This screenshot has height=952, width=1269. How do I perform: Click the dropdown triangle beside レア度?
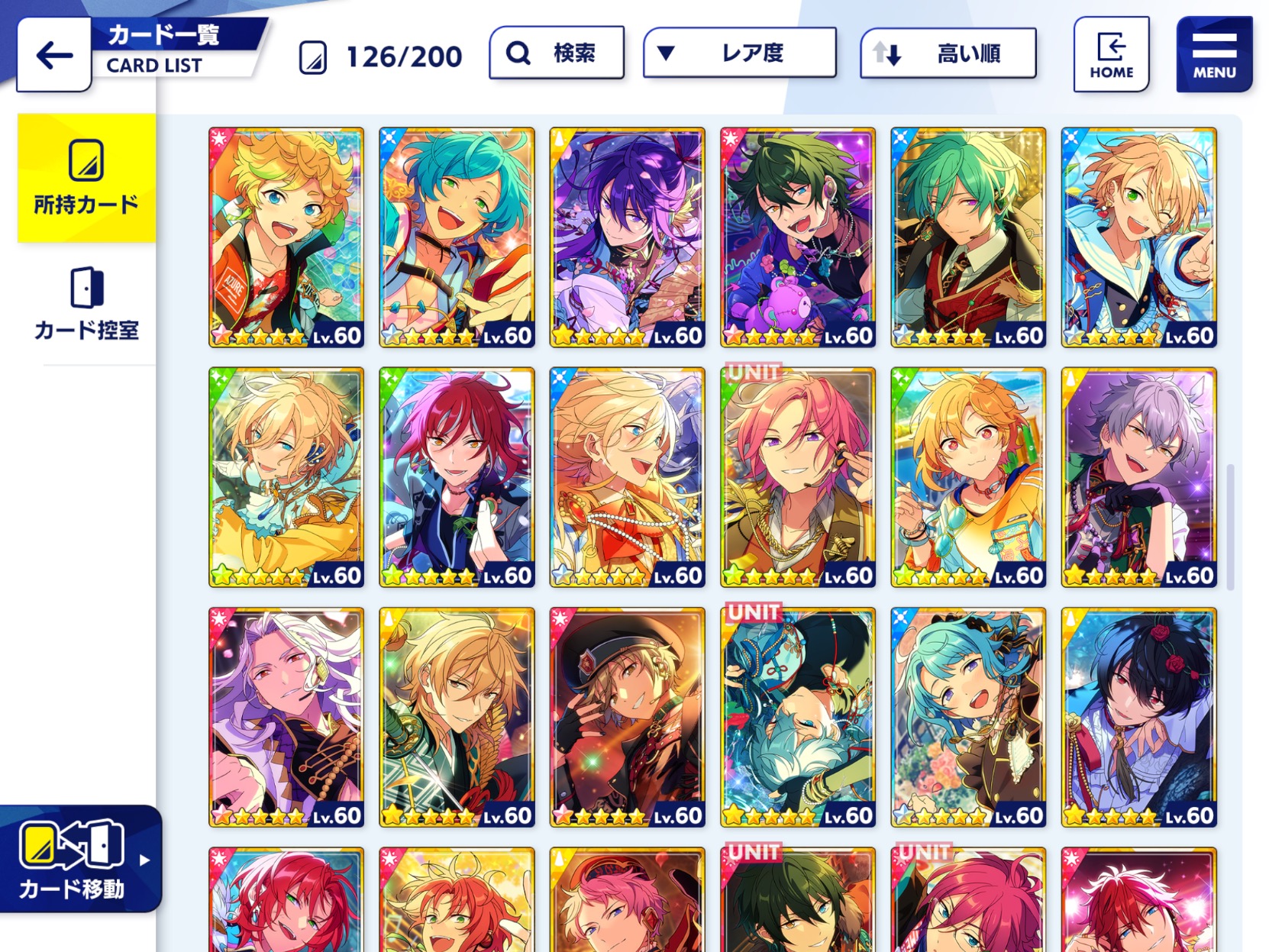(x=666, y=53)
